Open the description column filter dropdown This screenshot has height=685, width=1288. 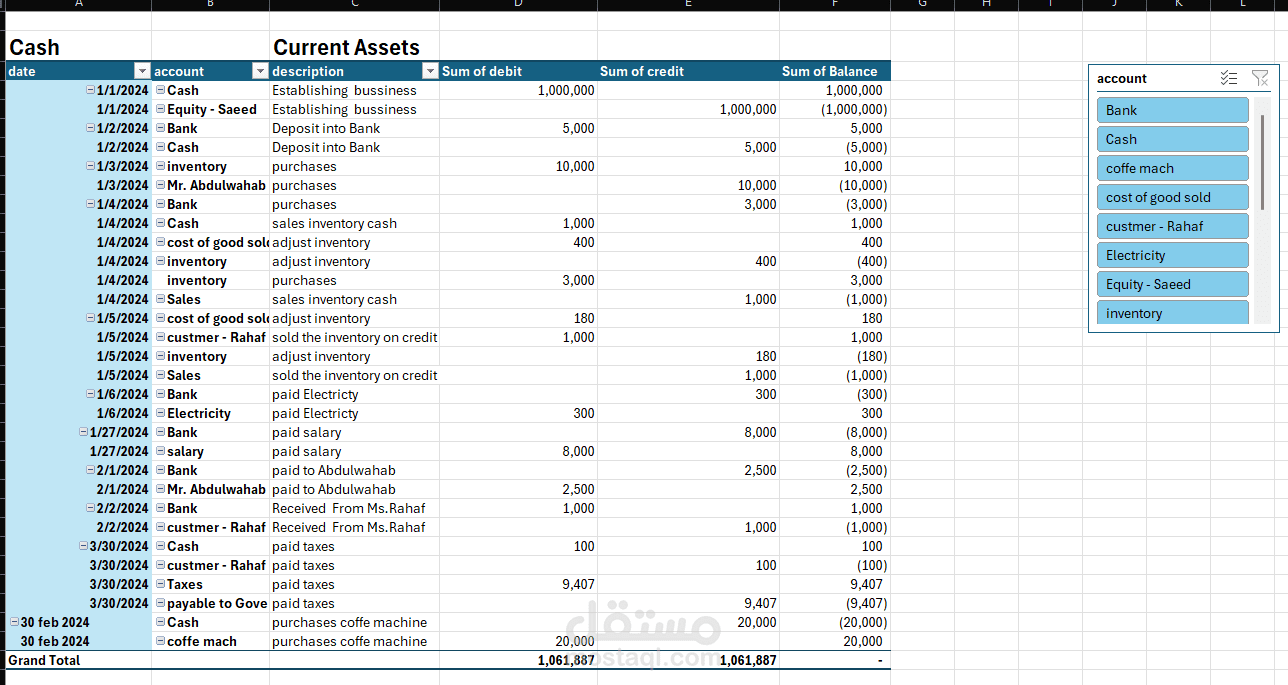[x=430, y=71]
